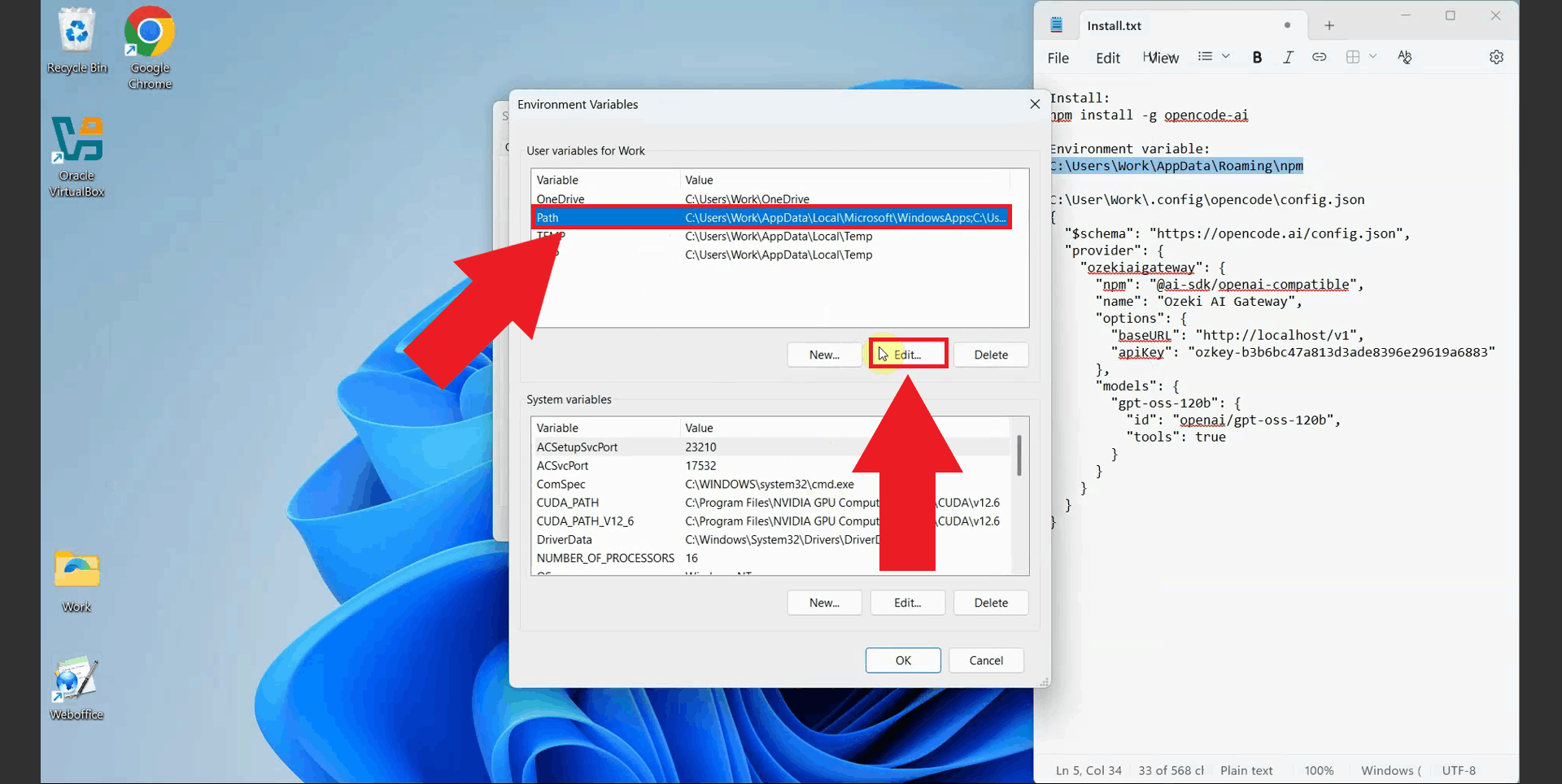Viewport: 1562px width, 784px height.
Task: Open the UTF-8 encoding selector
Action: [x=1459, y=770]
